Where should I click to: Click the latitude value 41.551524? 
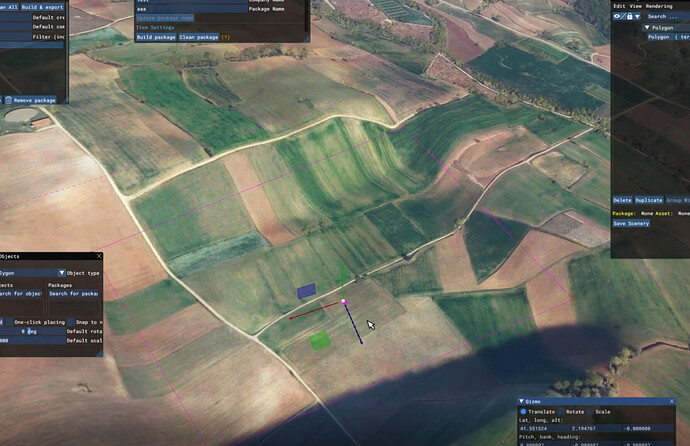click(x=543, y=428)
